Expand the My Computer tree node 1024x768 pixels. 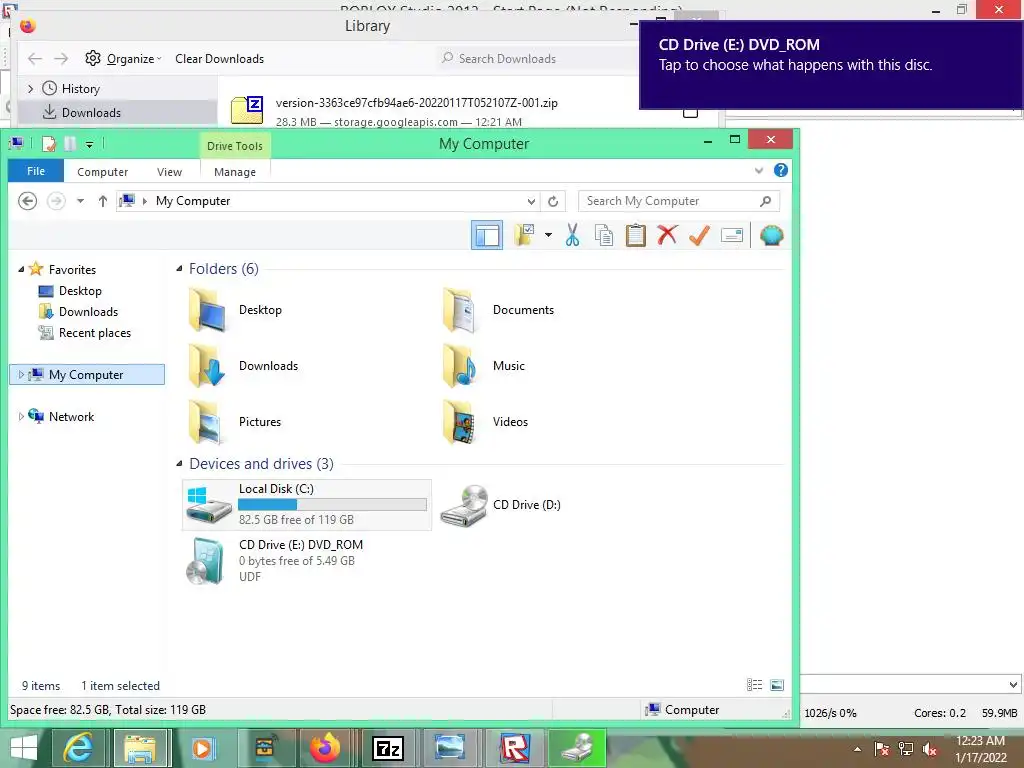(21, 375)
